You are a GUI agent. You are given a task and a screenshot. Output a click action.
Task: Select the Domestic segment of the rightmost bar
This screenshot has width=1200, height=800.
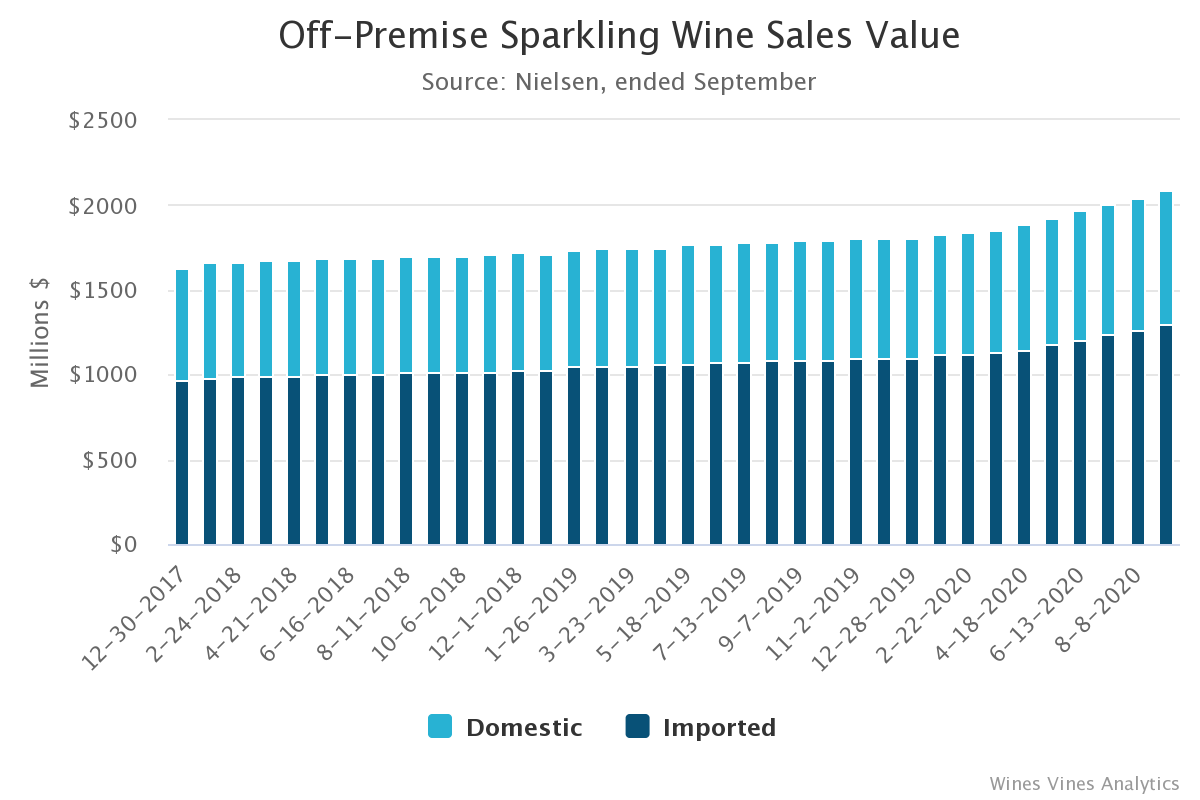point(1166,258)
